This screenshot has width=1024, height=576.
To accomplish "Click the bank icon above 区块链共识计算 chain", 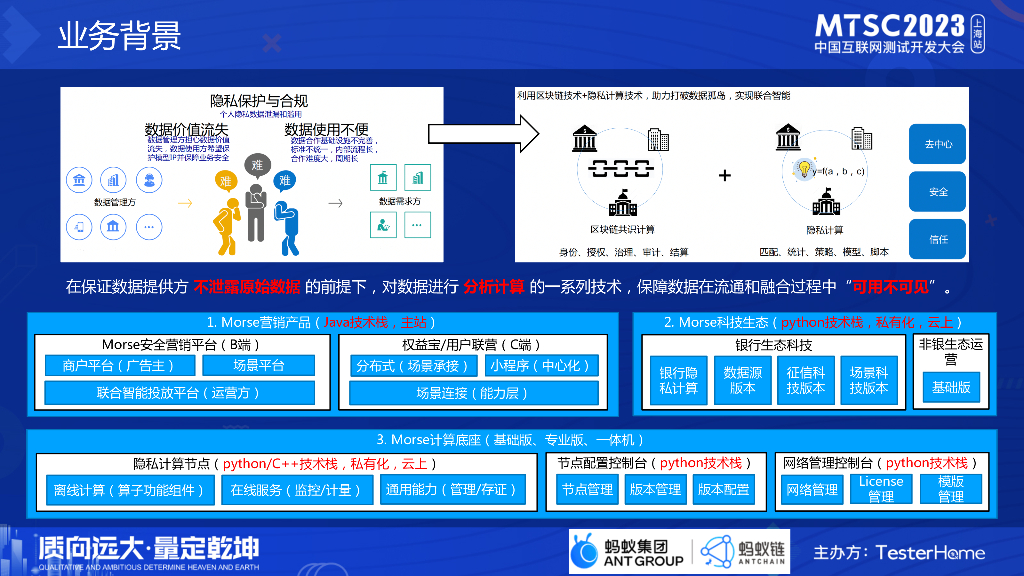I will pos(584,138).
